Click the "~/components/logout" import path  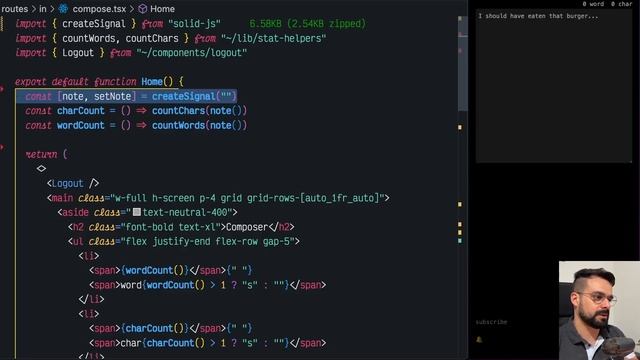tap(192, 53)
